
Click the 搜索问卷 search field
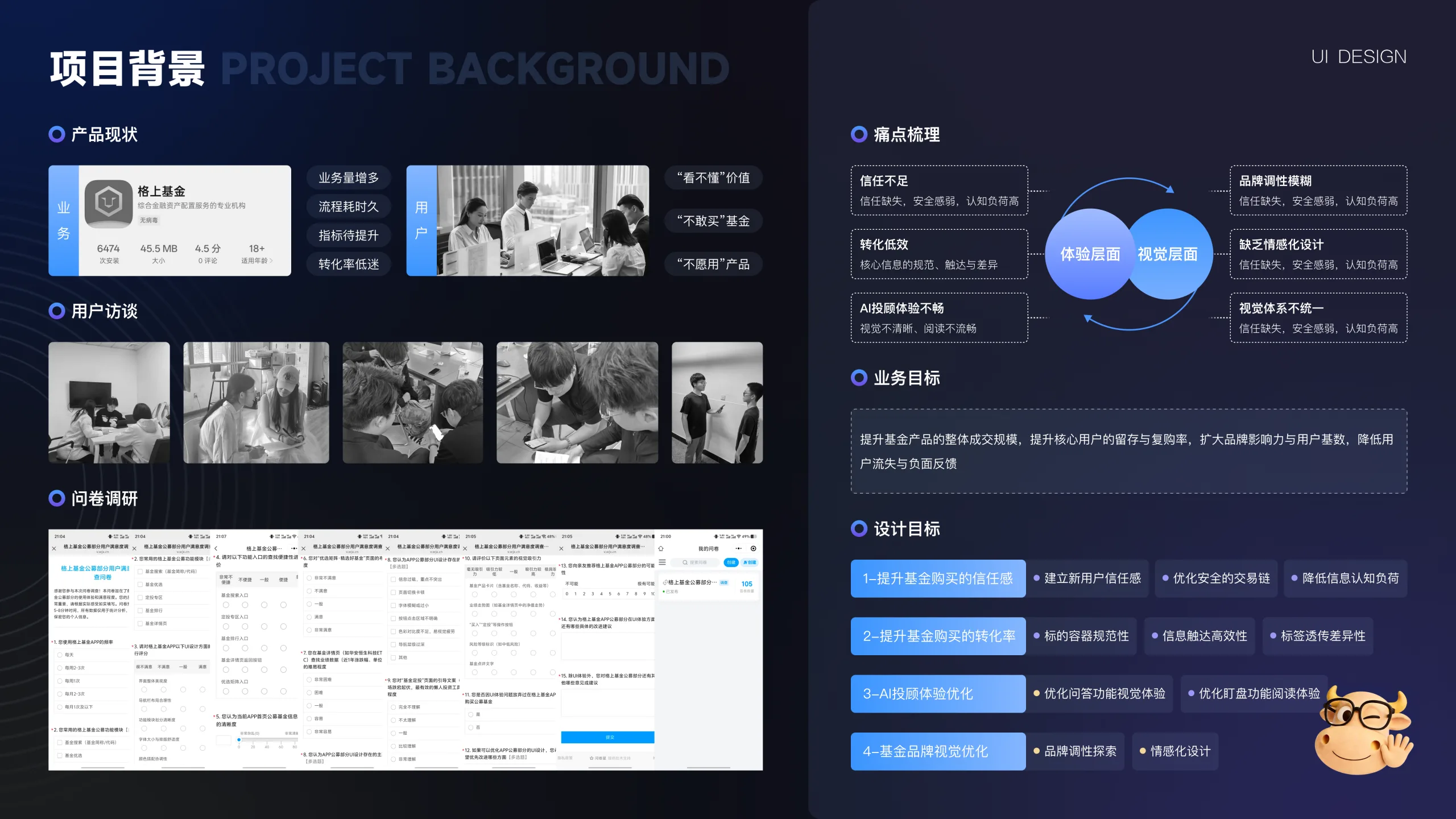point(695,562)
